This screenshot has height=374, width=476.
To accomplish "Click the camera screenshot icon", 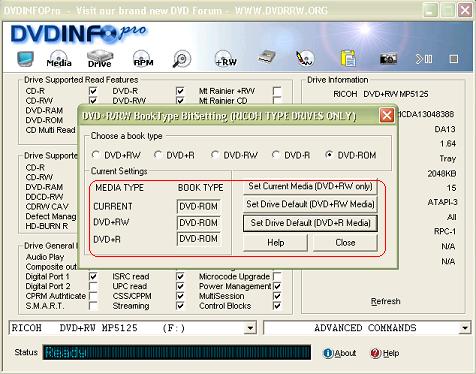I will tap(388, 59).
